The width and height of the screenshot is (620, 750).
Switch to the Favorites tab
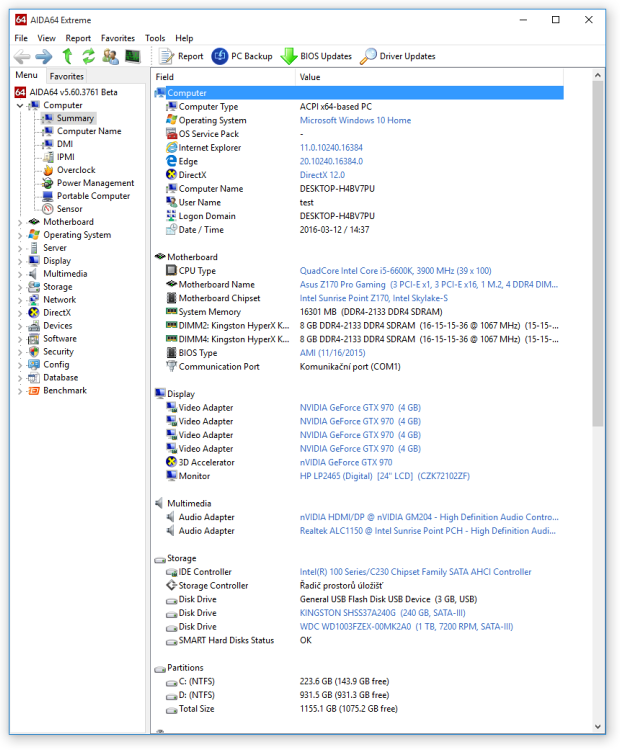67,76
